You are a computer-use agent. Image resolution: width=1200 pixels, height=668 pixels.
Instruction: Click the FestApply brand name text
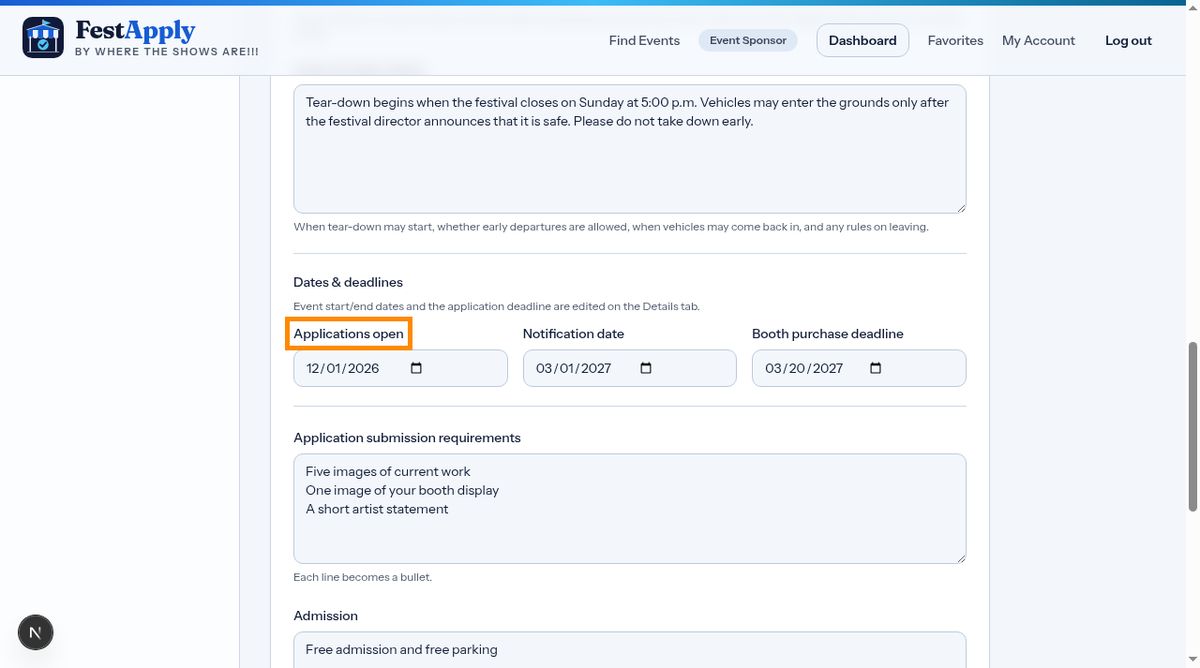[x=135, y=31]
